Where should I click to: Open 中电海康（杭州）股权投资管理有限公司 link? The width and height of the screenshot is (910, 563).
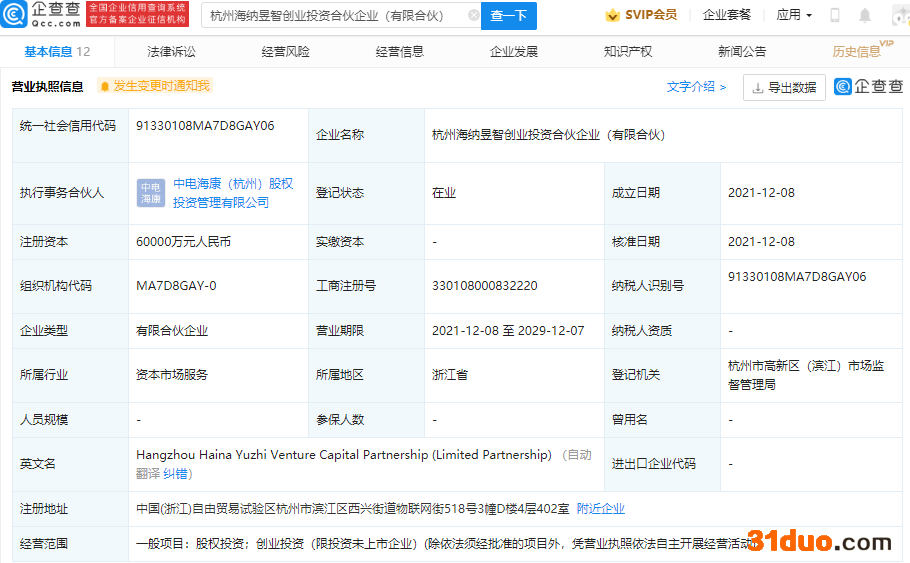click(233, 193)
